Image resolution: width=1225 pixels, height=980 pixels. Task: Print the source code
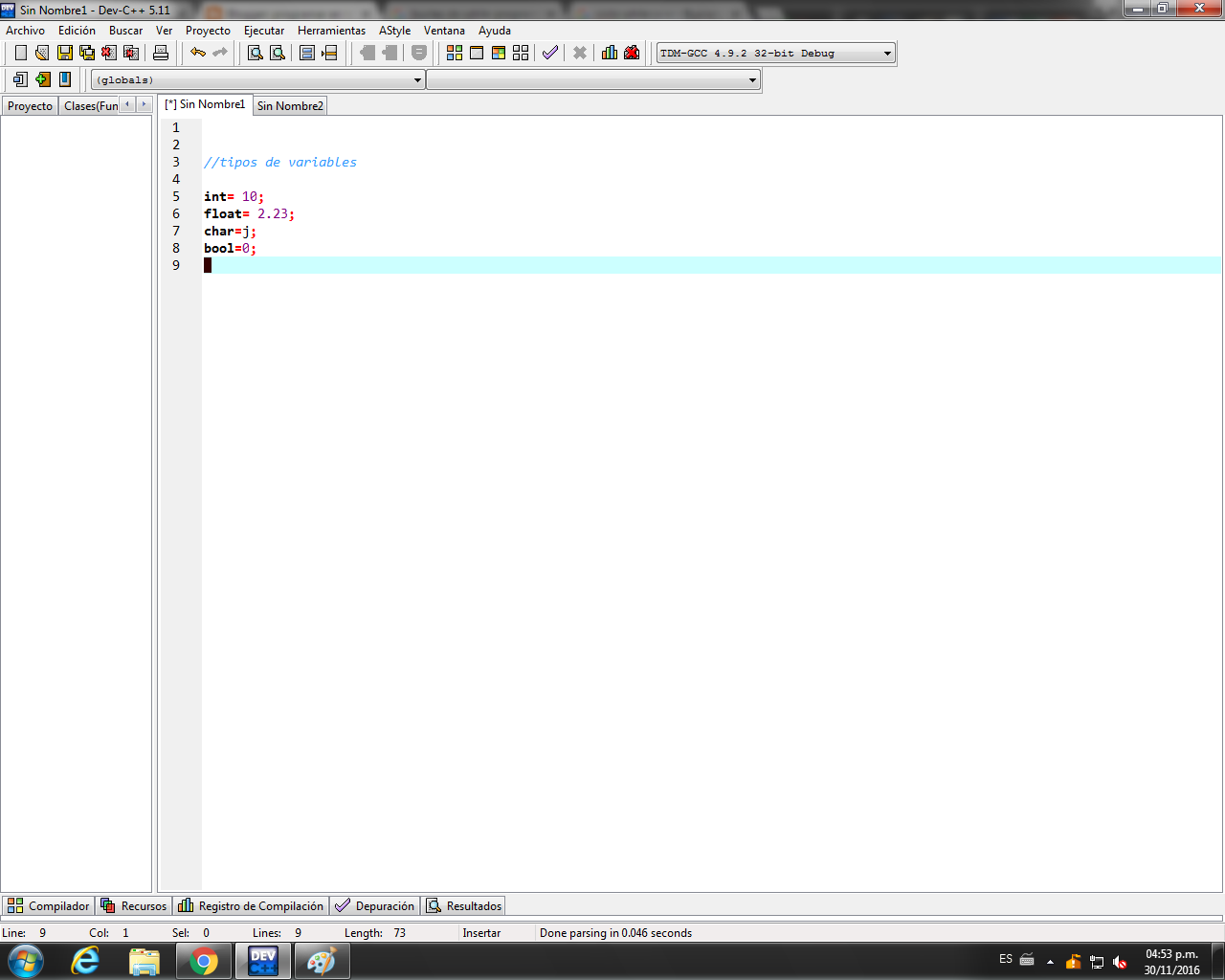click(x=161, y=53)
